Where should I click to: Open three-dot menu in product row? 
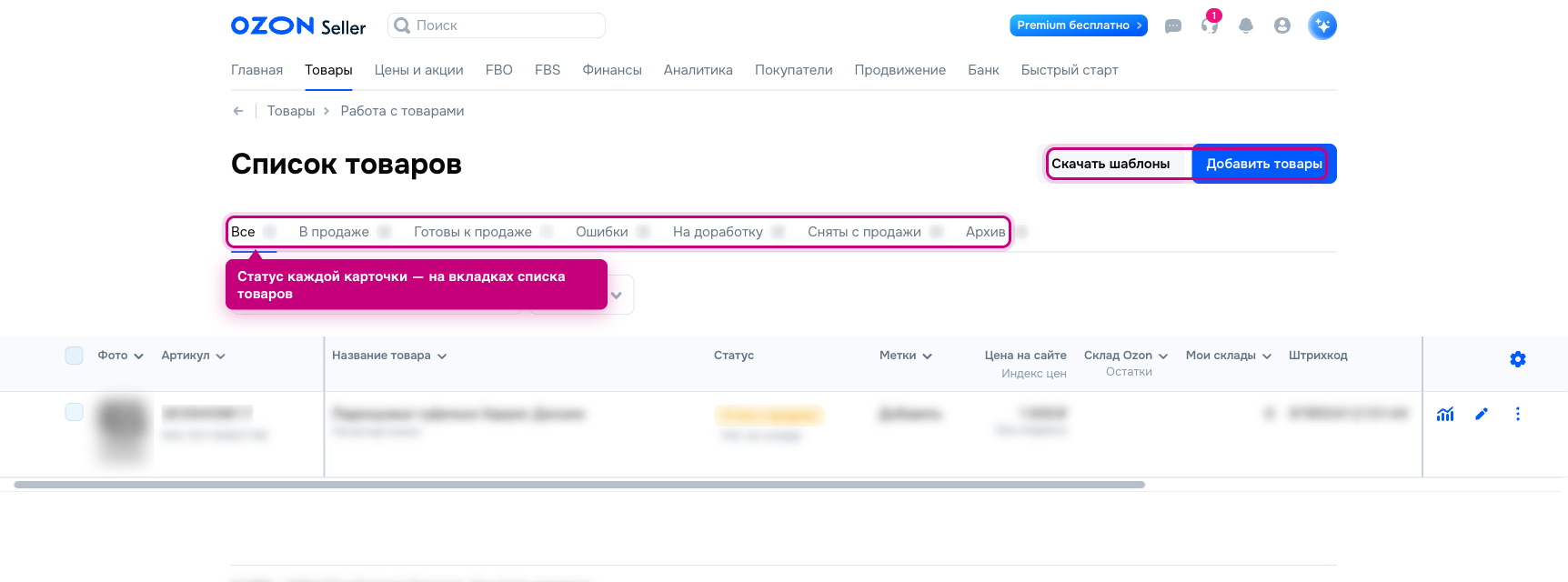(1518, 414)
